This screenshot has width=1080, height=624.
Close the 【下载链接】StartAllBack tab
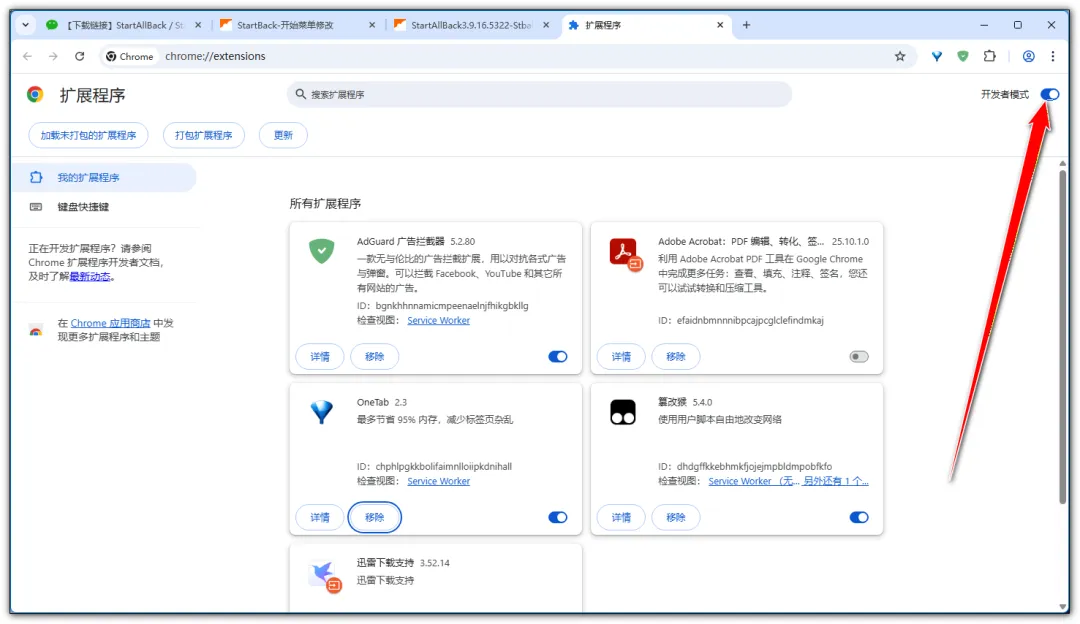pos(198,25)
